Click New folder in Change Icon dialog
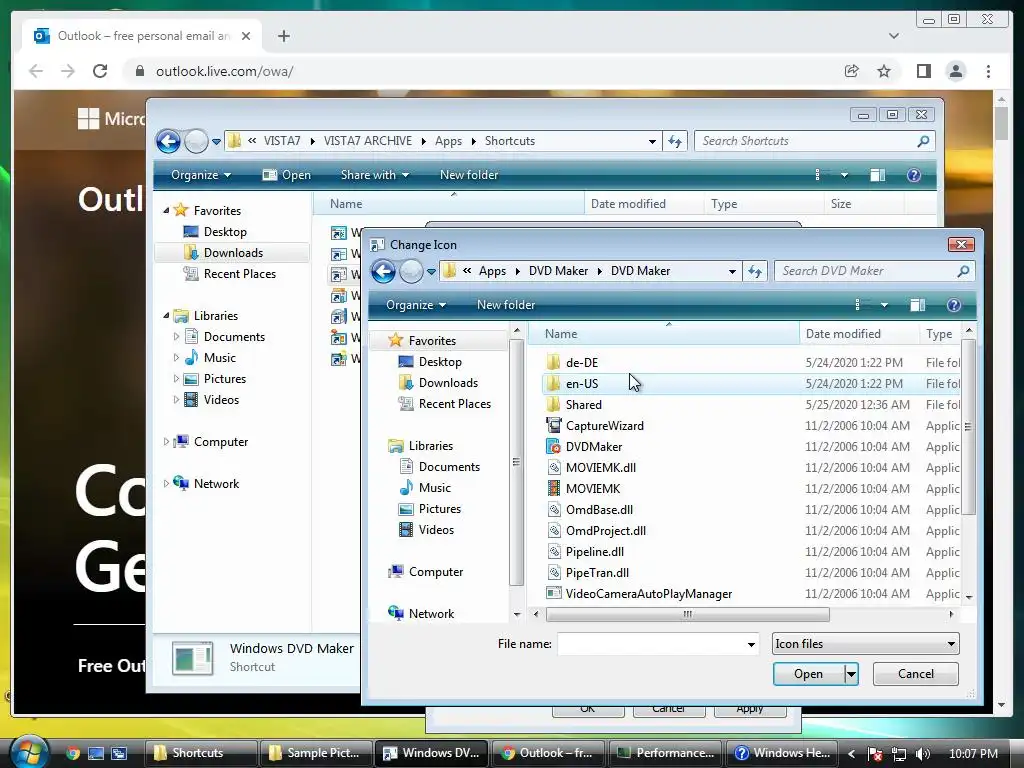 coord(505,305)
